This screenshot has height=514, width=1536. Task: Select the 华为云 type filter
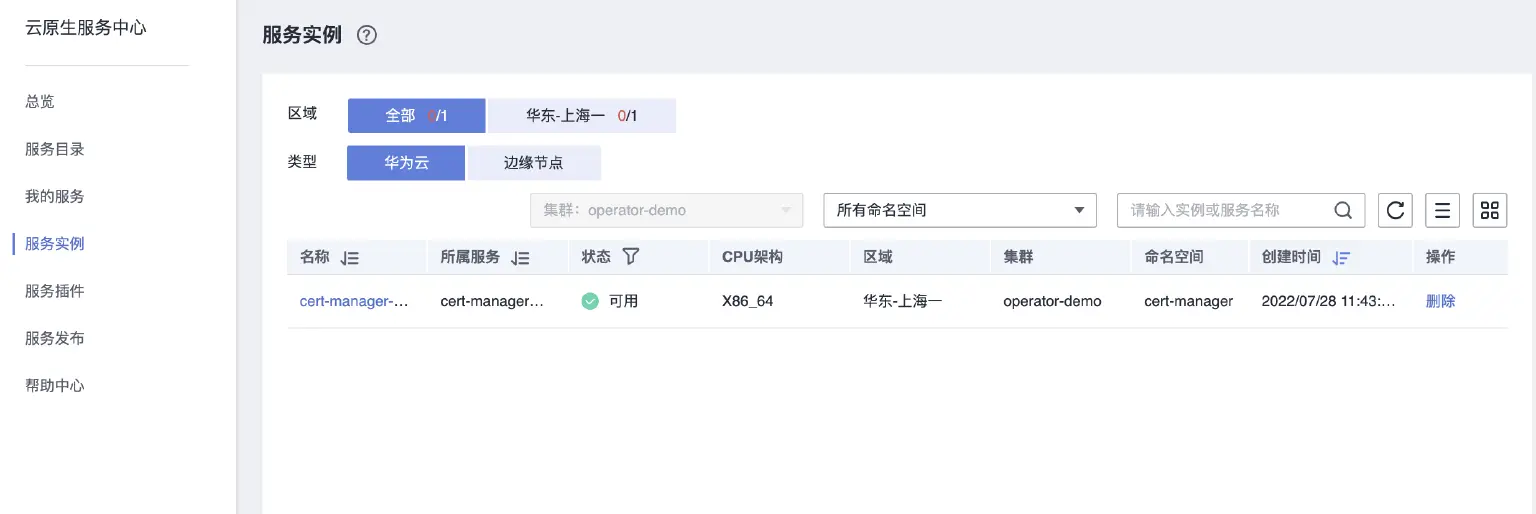point(406,163)
